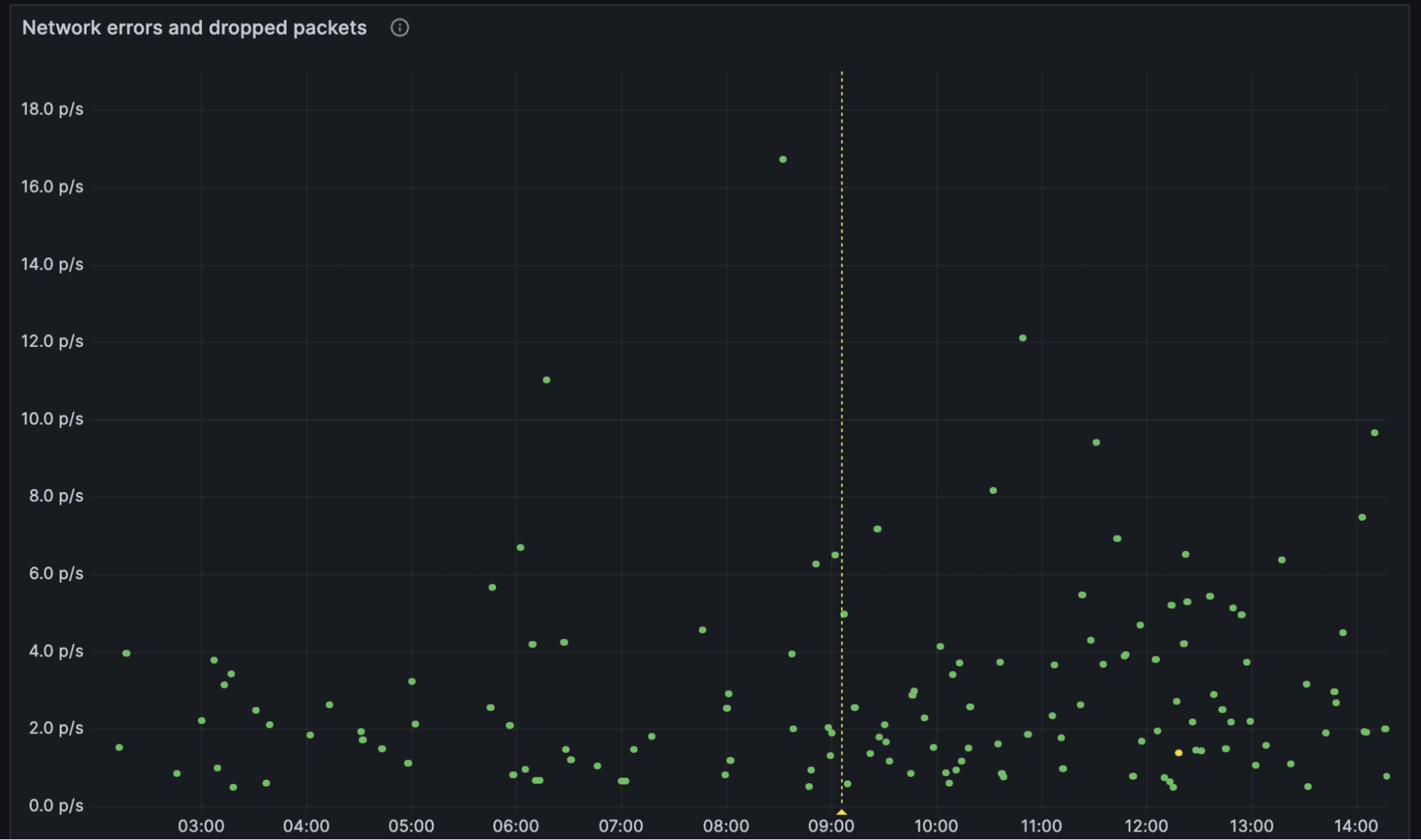The image size is (1421, 840).
Task: Open the panel info icon beside the title
Action: 400,28
